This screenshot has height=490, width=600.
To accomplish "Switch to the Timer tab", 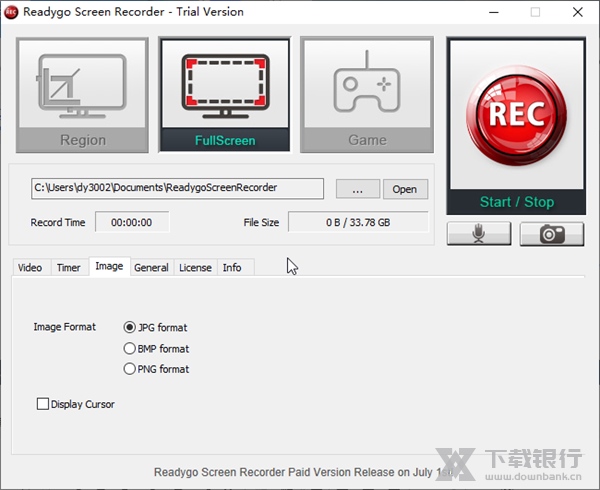I will pyautogui.click(x=68, y=267).
